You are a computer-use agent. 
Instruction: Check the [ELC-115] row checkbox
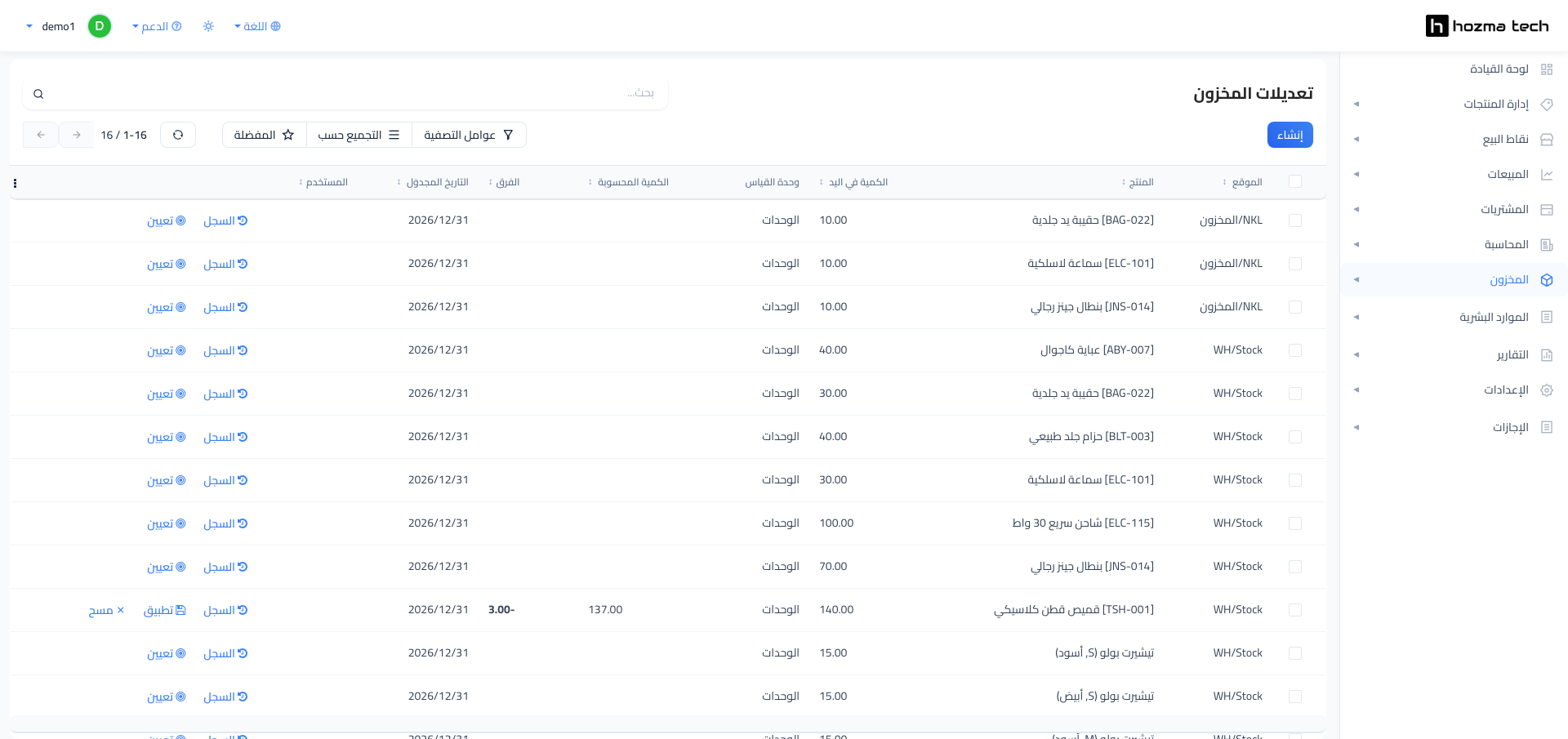[1295, 523]
